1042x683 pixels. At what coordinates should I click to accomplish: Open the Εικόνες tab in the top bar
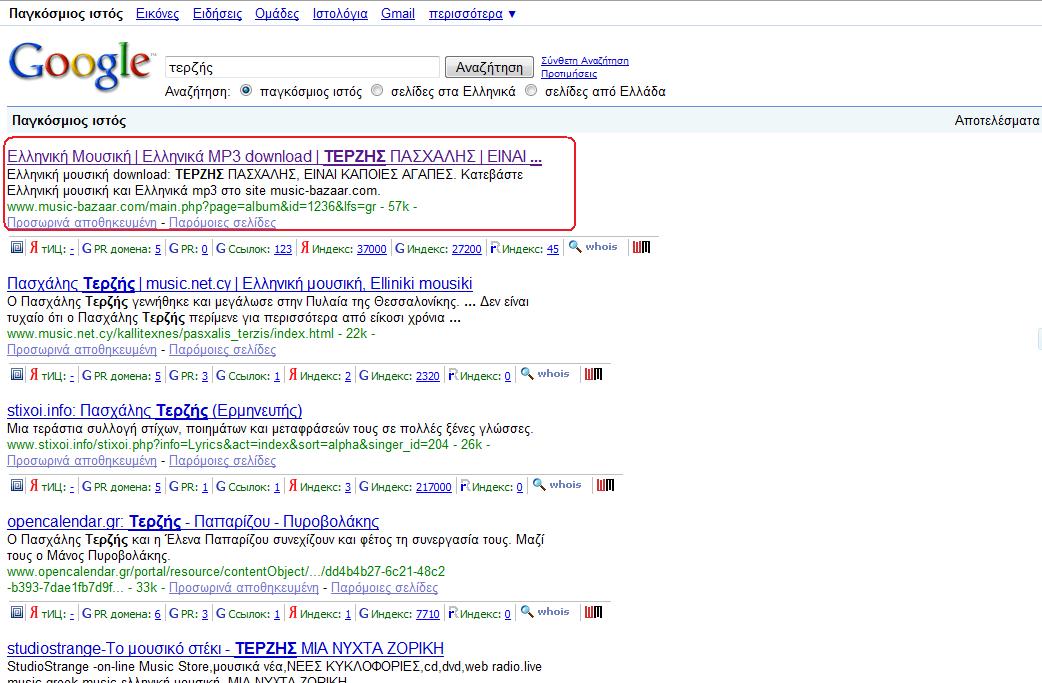pos(157,13)
